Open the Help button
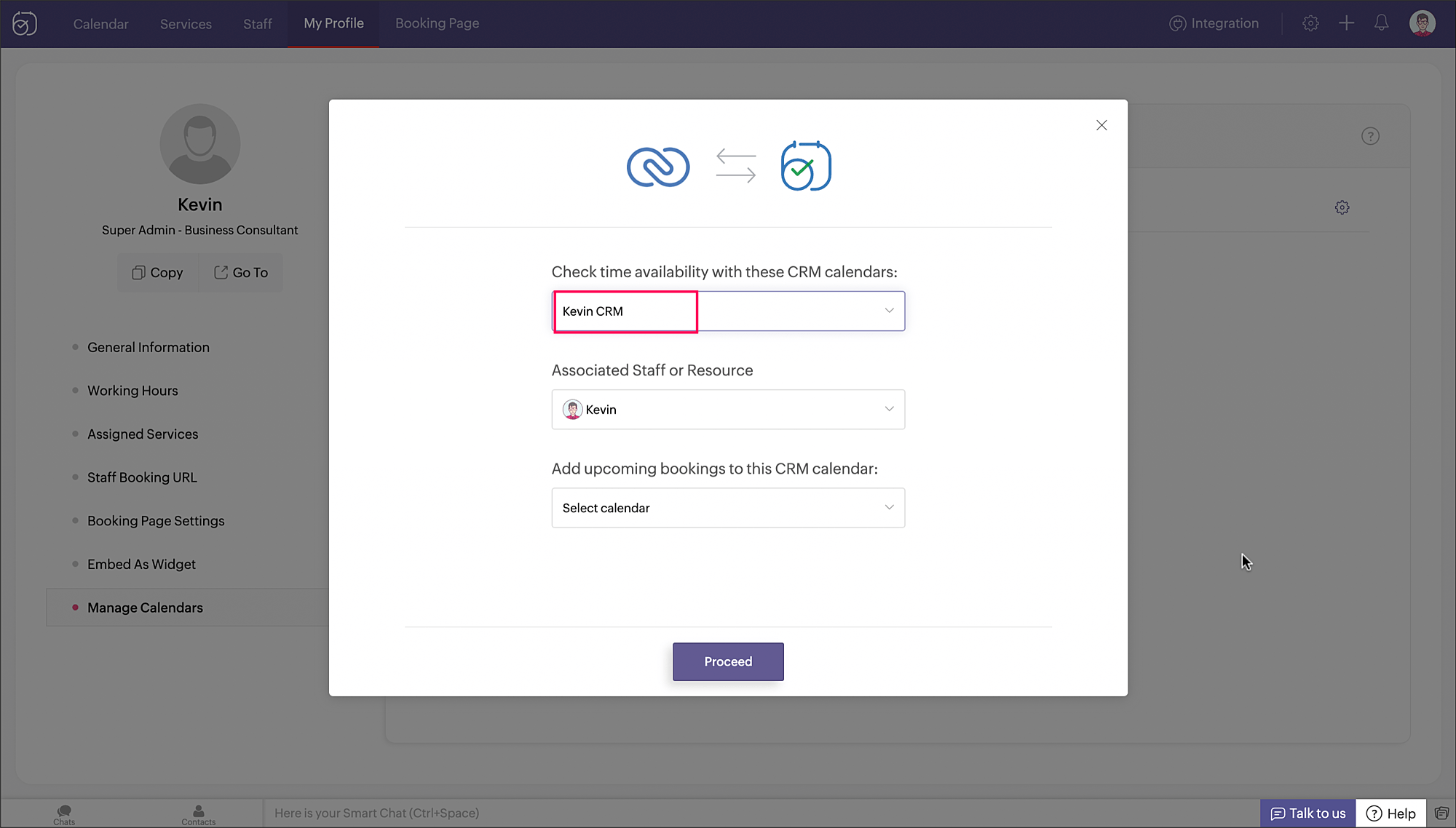The height and width of the screenshot is (828, 1456). coord(1390,813)
